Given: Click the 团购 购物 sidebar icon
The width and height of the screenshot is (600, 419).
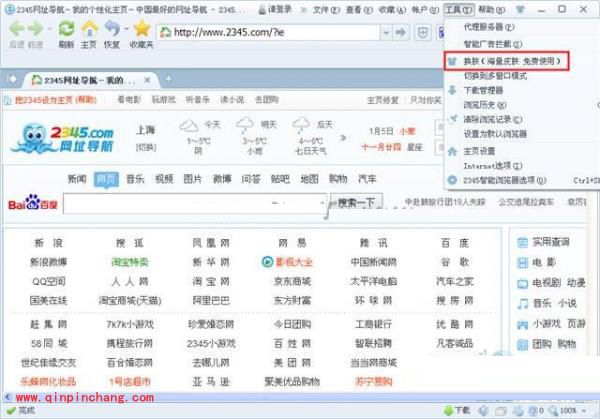Looking at the screenshot, I should (523, 345).
